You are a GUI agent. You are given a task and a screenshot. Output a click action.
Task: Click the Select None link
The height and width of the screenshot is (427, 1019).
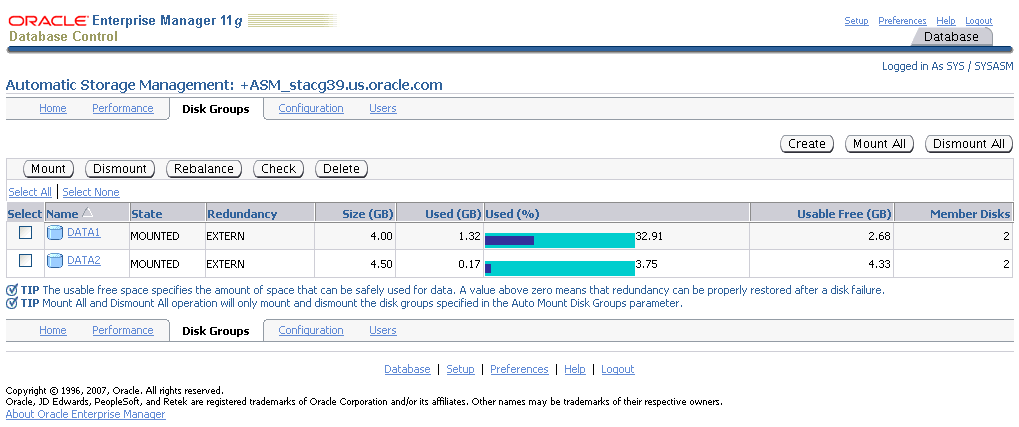point(91,192)
